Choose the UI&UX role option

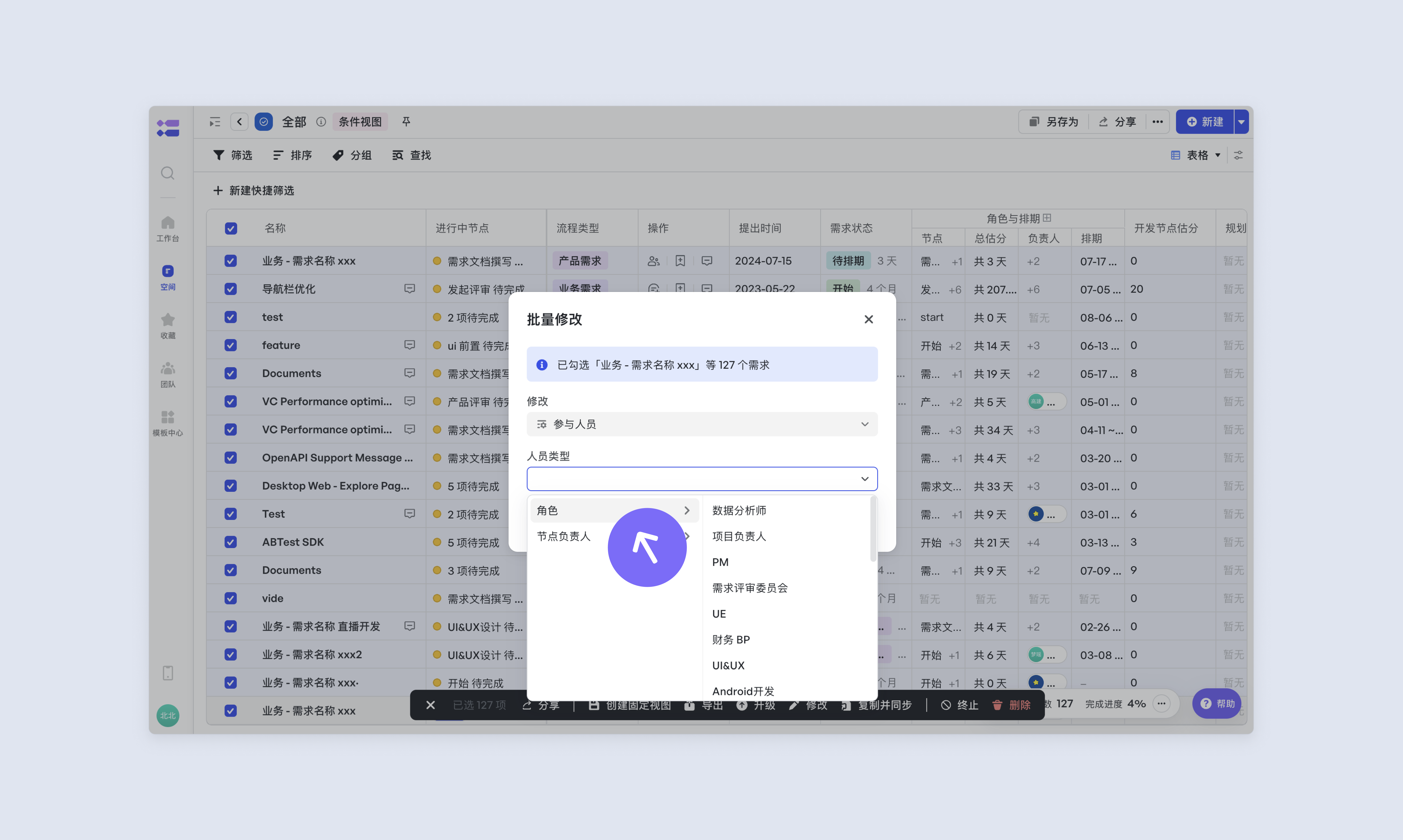(728, 666)
